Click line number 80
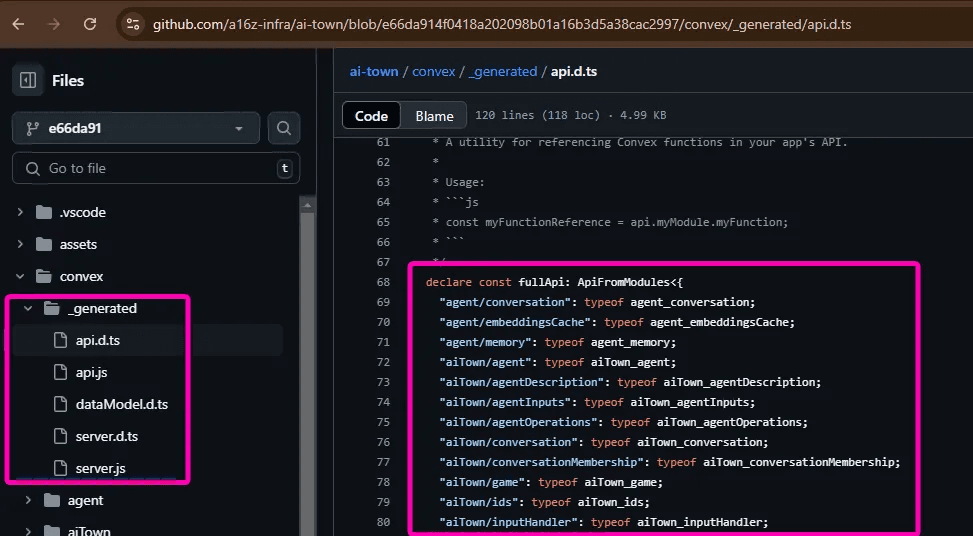Screen dimensions: 973x536 coord(383,522)
